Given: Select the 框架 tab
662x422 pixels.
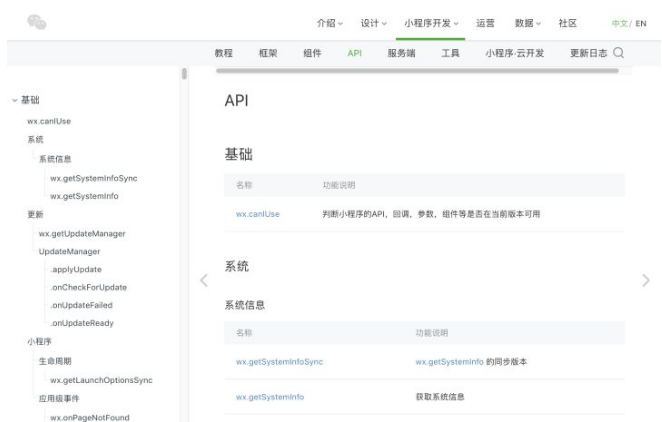Looking at the screenshot, I should [268, 53].
